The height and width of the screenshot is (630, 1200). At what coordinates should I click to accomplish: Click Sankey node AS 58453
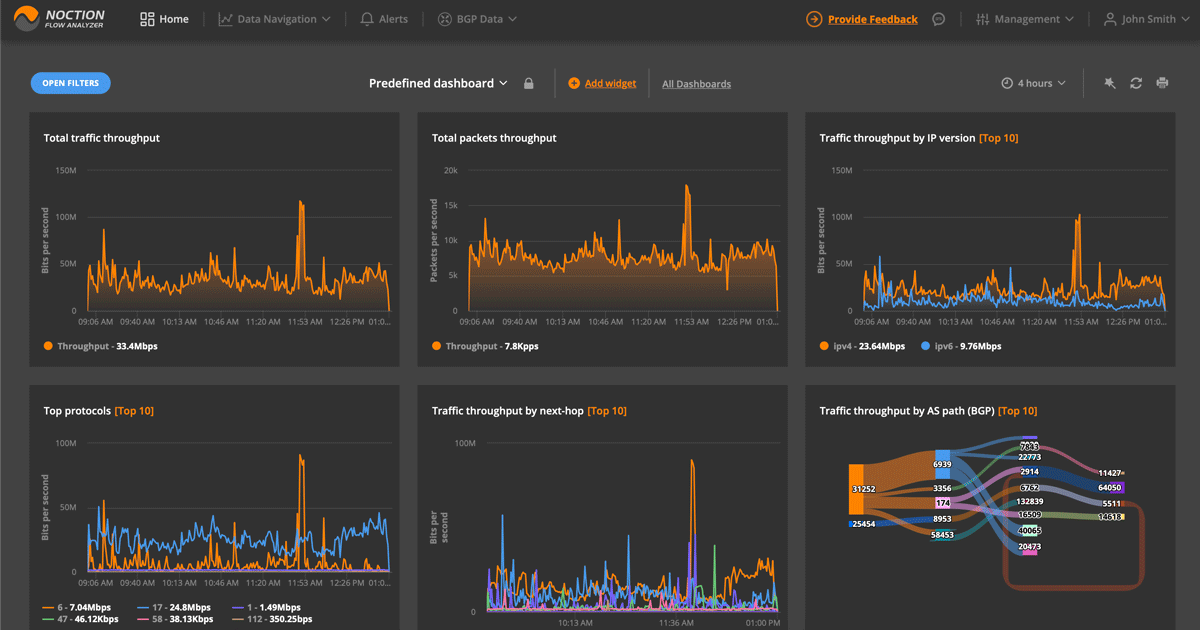click(x=942, y=534)
